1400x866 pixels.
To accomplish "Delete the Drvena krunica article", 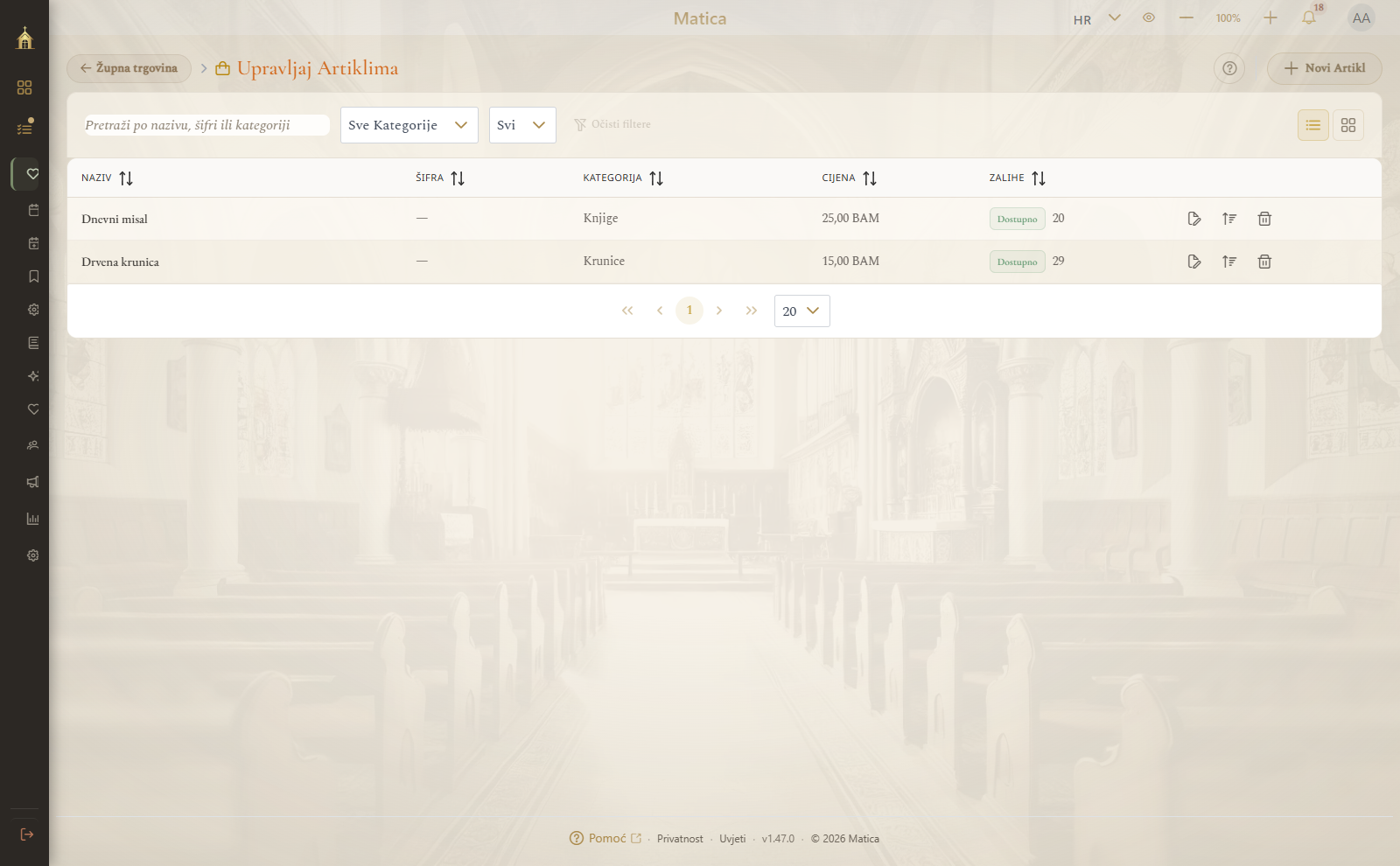I will (x=1264, y=262).
